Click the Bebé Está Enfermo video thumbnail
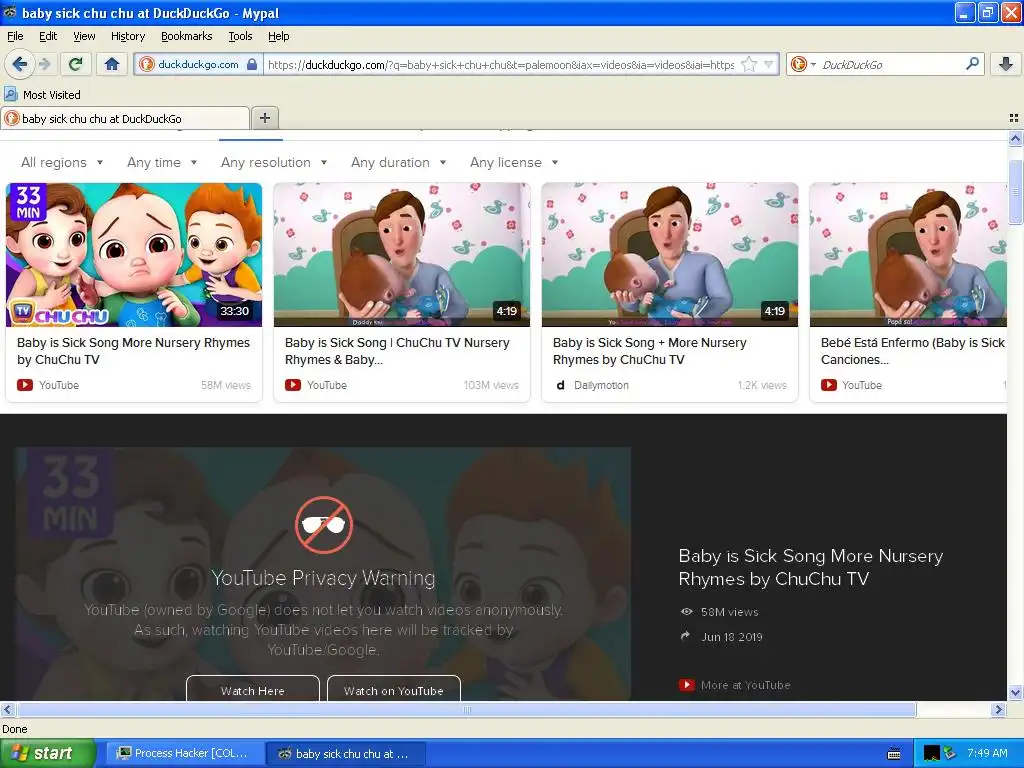Image resolution: width=1024 pixels, height=768 pixels. (x=908, y=255)
